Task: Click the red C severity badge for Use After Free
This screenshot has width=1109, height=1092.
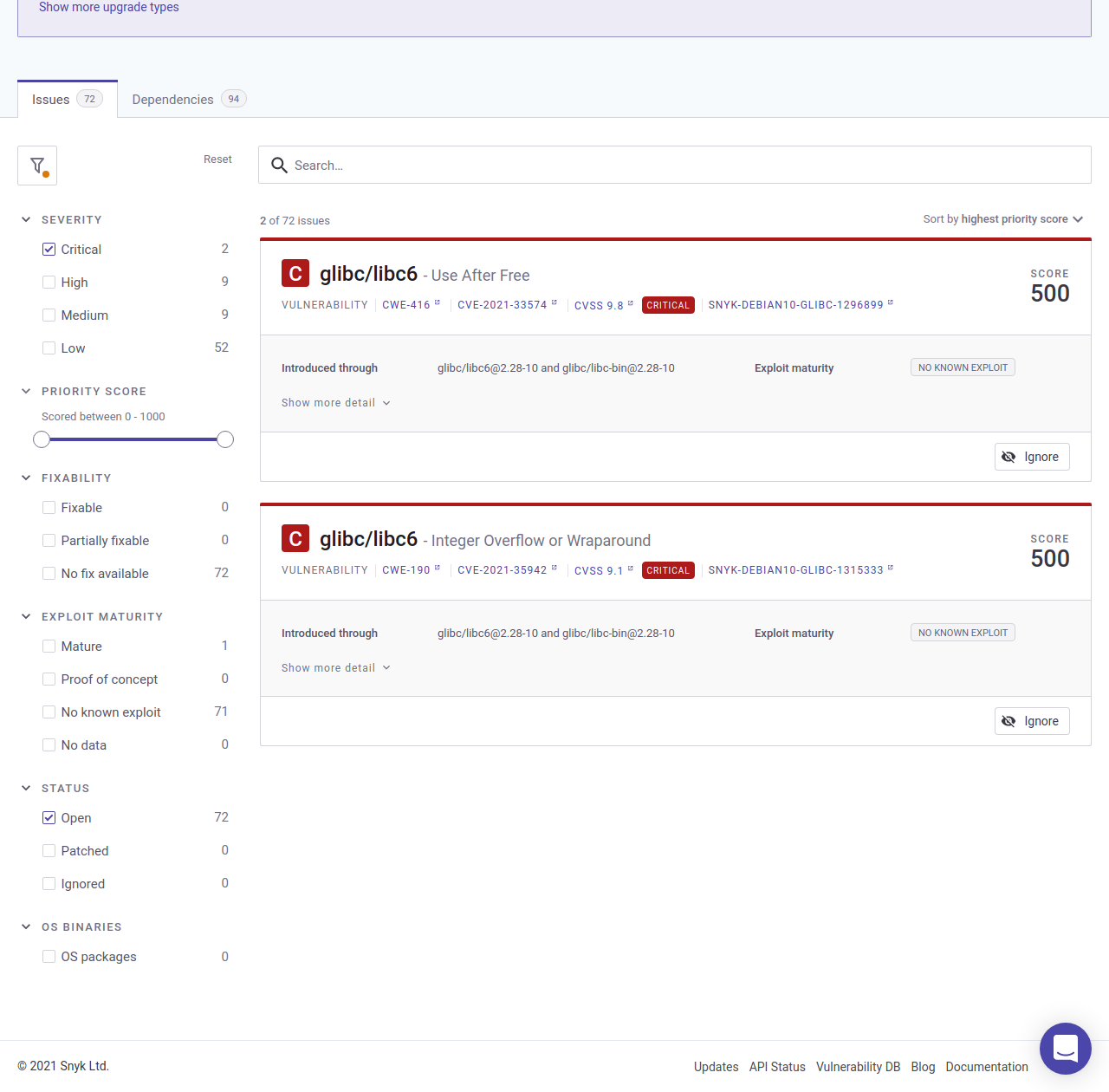Action: click(x=295, y=273)
